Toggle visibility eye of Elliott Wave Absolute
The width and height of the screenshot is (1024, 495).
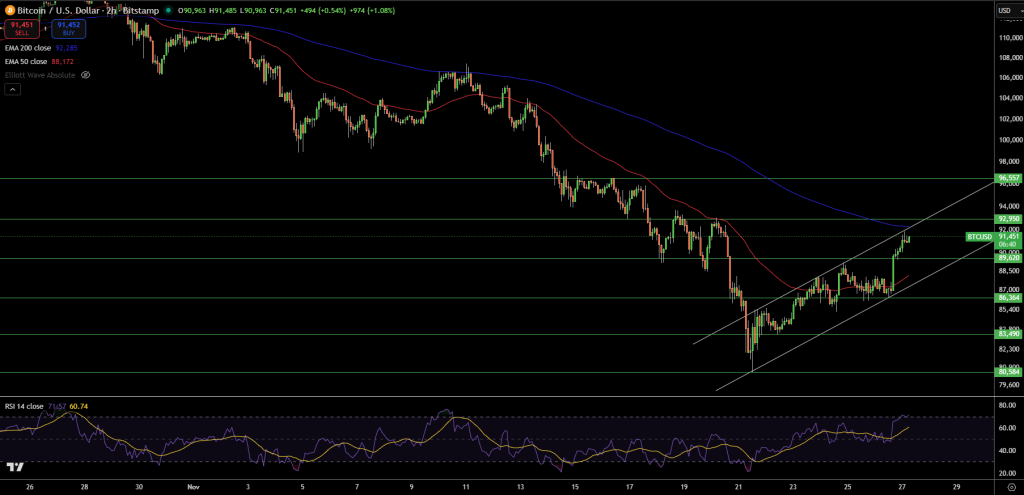(x=86, y=75)
